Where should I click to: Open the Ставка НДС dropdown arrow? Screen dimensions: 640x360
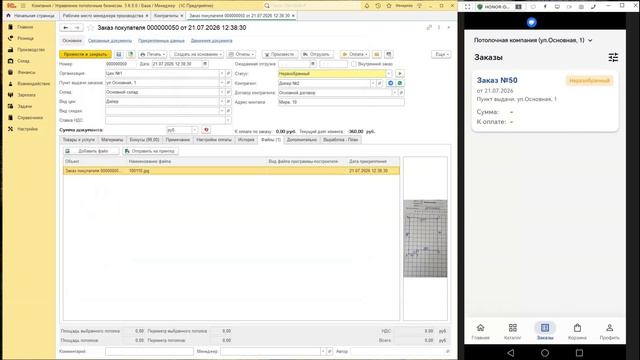[228, 120]
